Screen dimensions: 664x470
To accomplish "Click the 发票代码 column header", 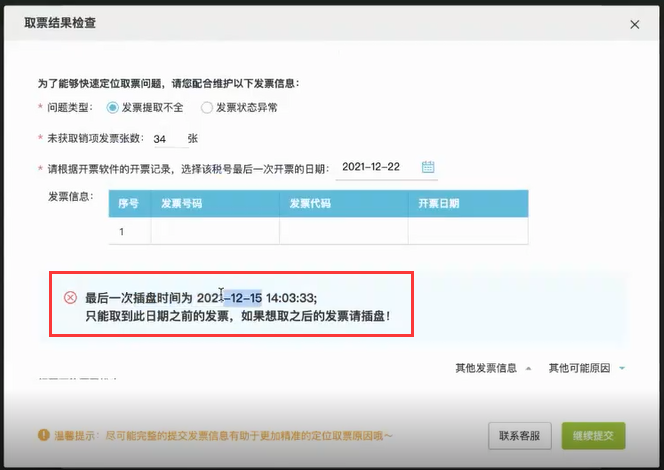I will point(343,204).
